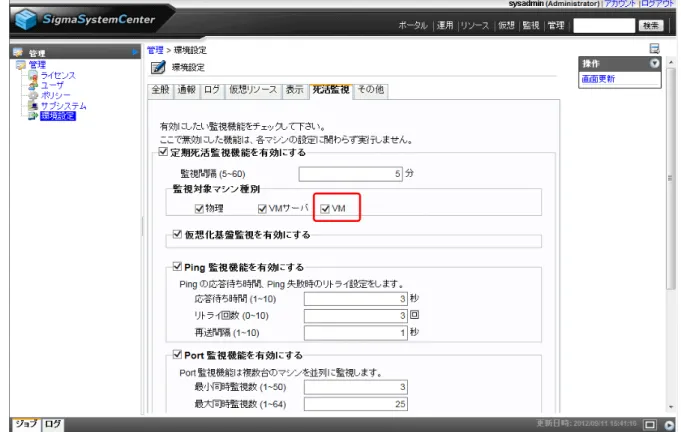
Task: Select サブシステム in the tree
Action: 63,106
